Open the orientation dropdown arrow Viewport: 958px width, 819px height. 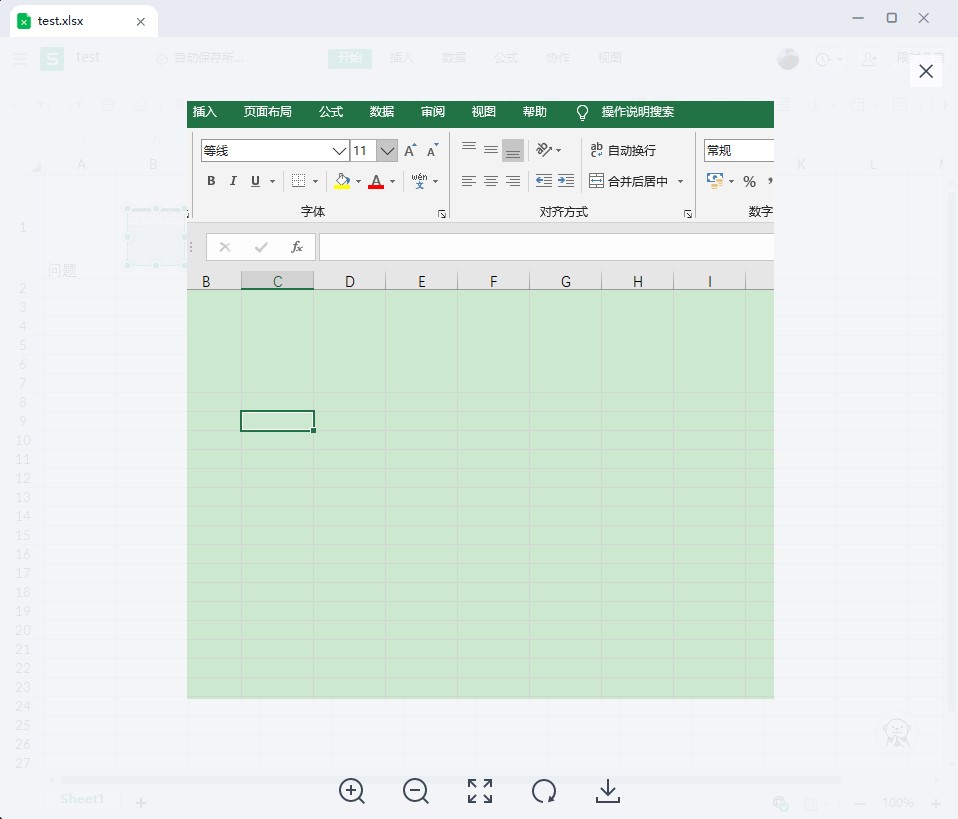click(x=558, y=150)
